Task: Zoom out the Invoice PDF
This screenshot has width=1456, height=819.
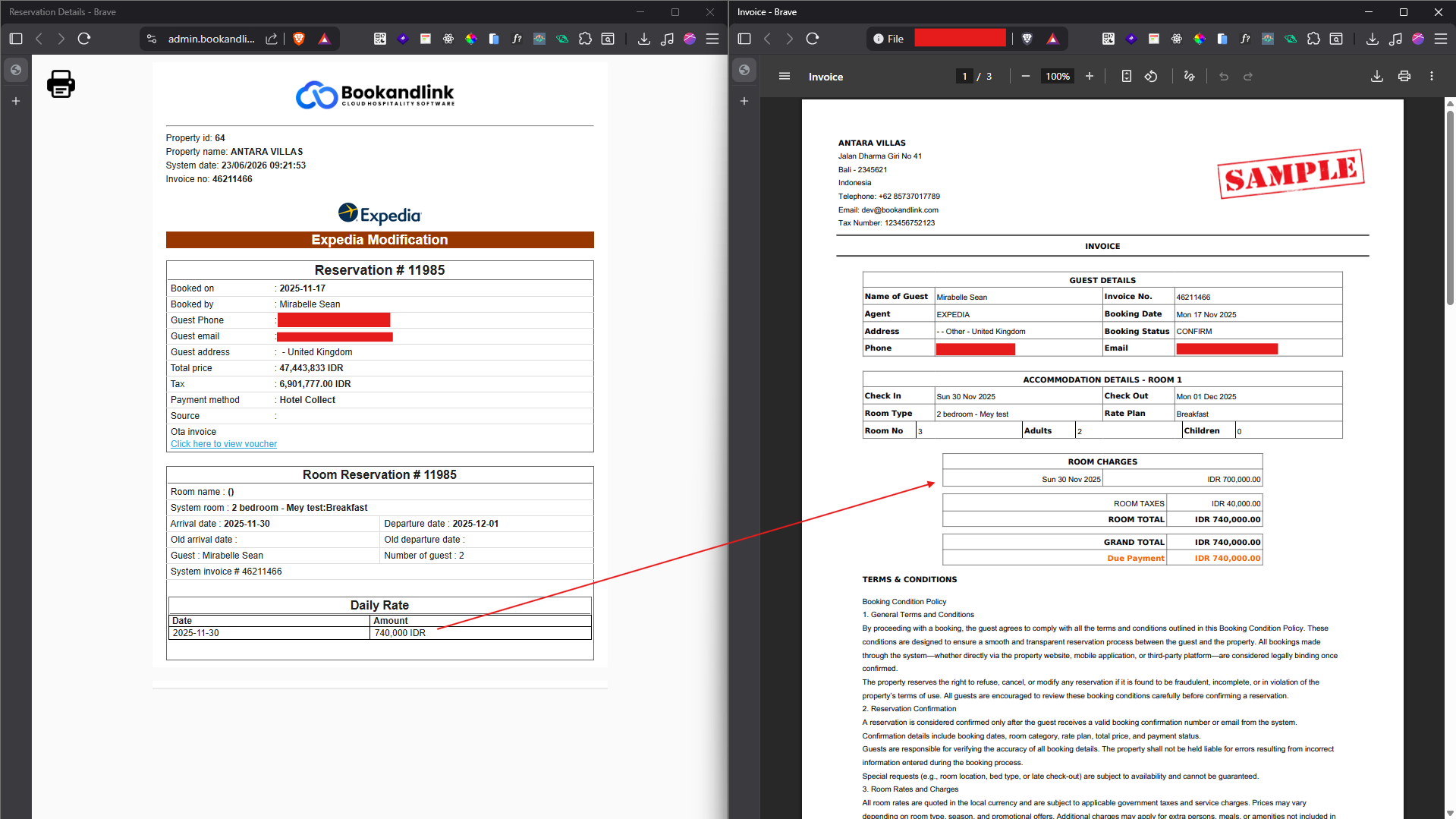Action: point(1026,77)
